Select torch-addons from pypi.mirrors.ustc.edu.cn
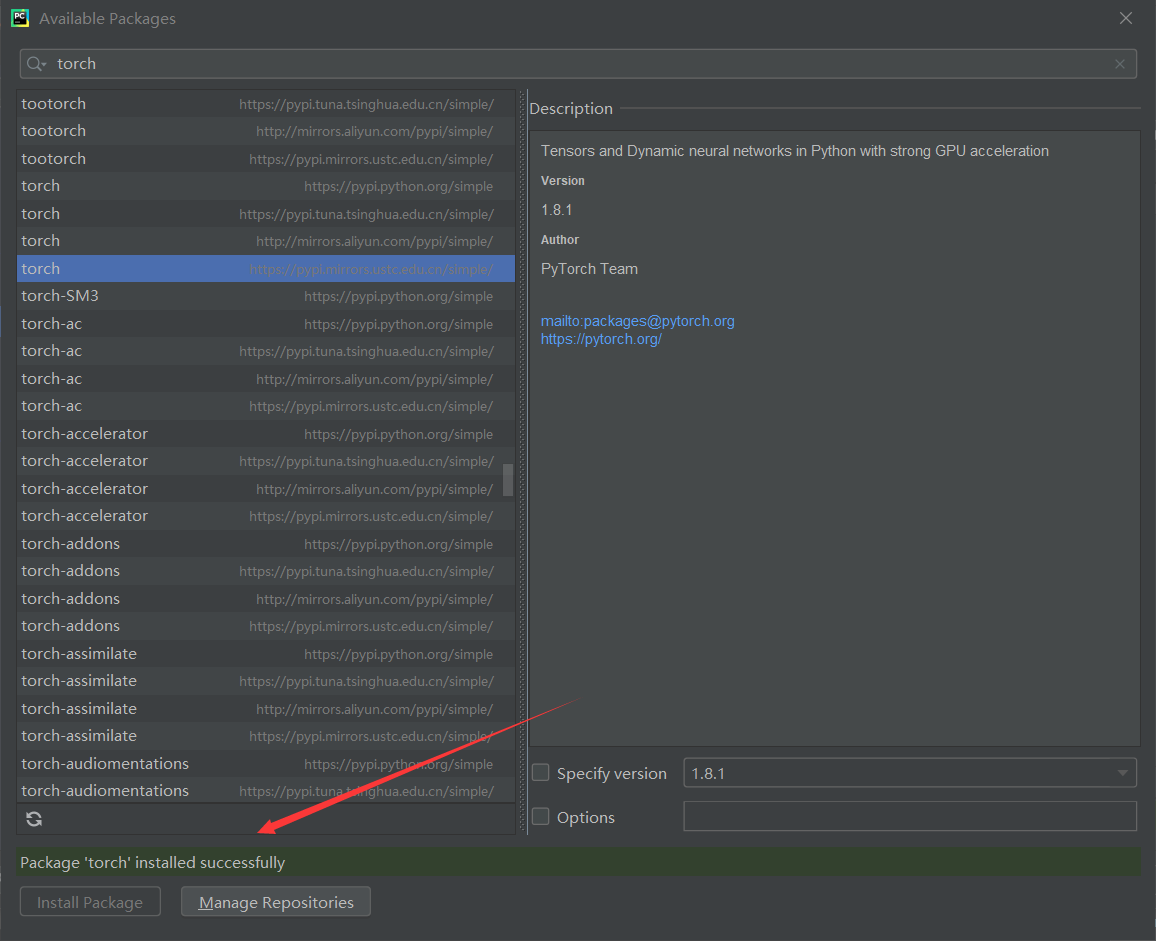Image resolution: width=1156 pixels, height=941 pixels. pos(265,625)
